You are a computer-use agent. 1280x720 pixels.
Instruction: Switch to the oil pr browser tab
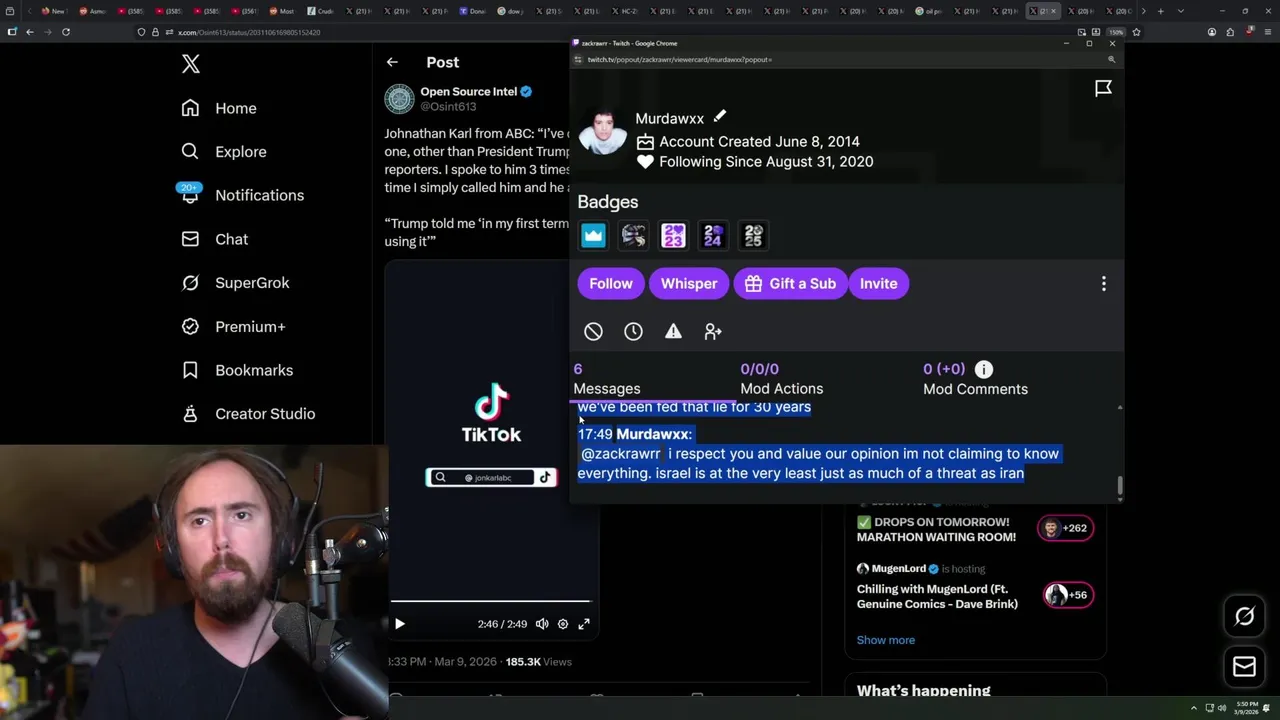coord(931,11)
